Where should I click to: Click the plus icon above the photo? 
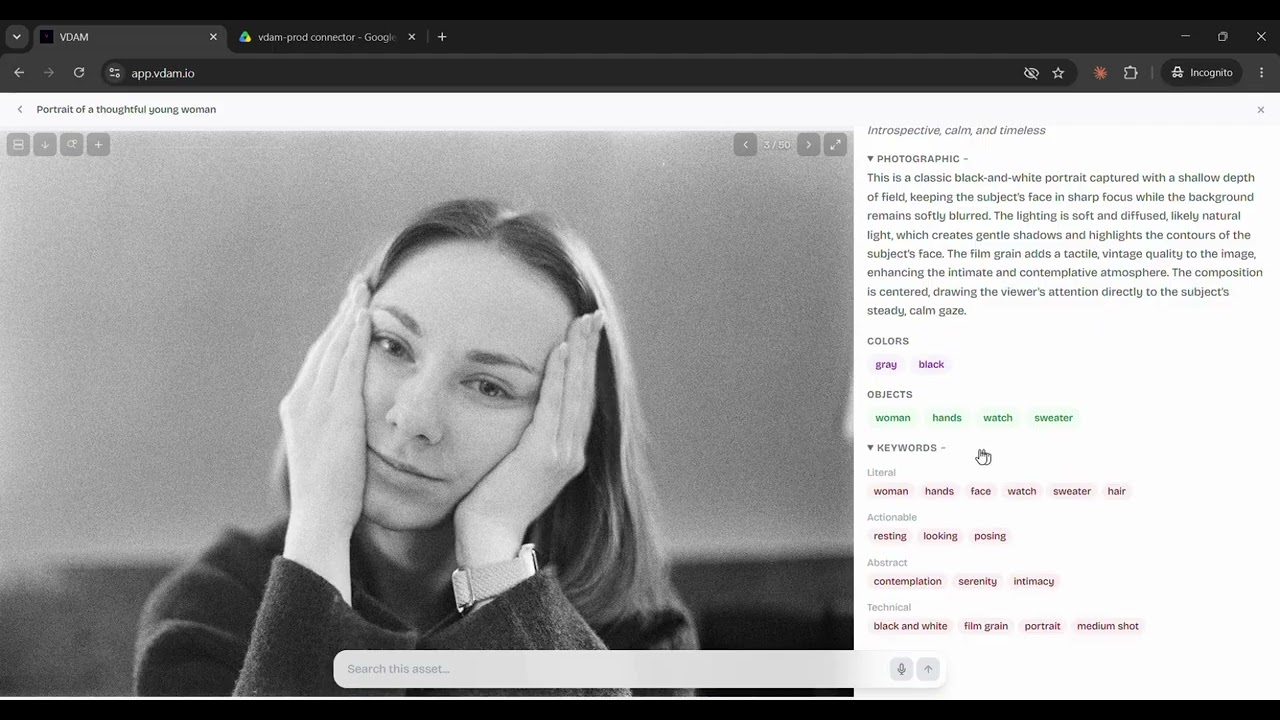98,145
